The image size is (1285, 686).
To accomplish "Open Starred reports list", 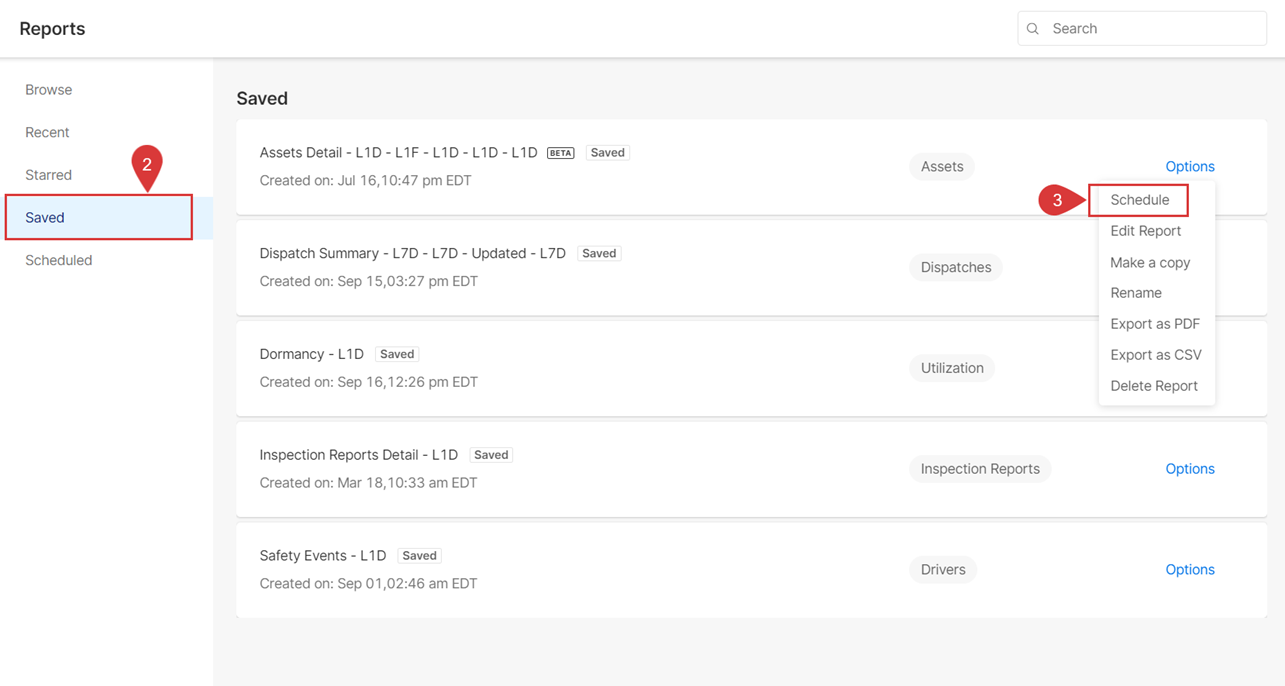I will pos(48,175).
